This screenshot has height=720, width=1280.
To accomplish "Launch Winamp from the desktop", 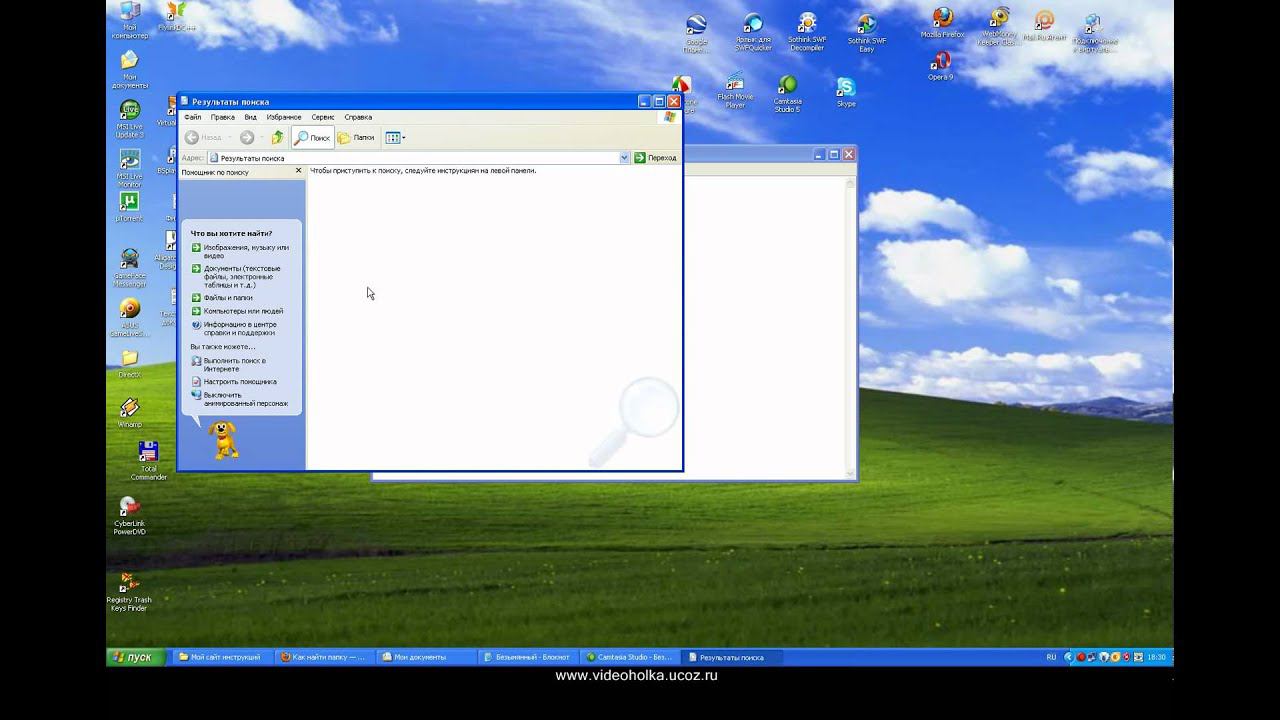I will (x=129, y=412).
